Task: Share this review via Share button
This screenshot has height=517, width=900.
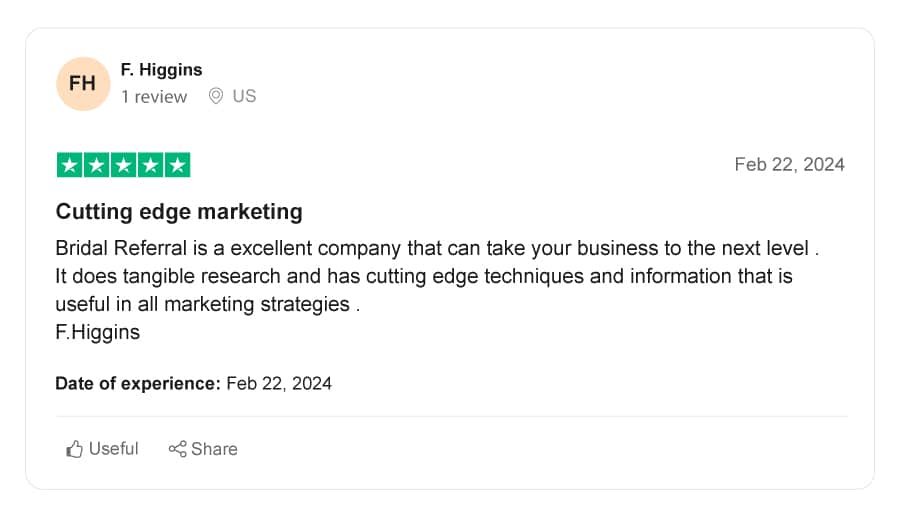Action: (x=203, y=449)
